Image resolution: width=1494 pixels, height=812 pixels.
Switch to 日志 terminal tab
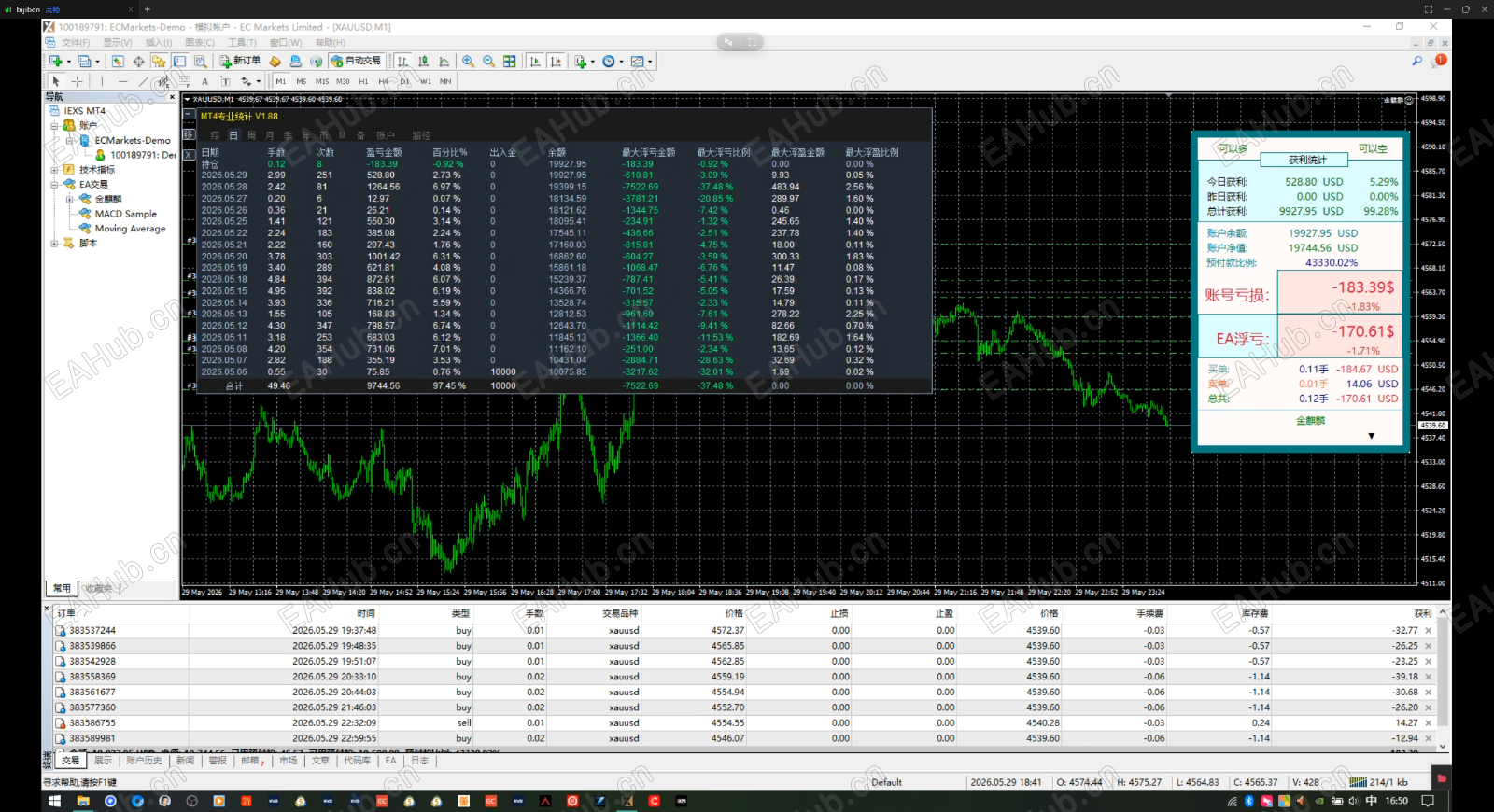click(420, 761)
